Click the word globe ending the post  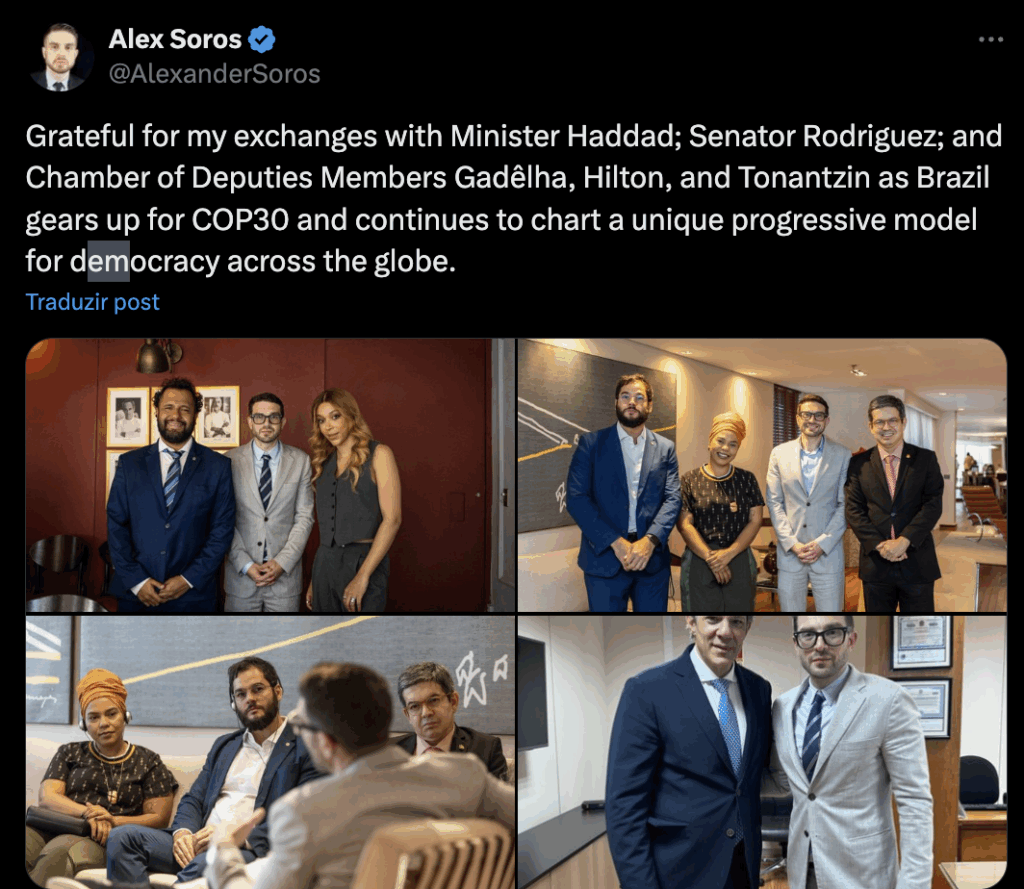pos(411,262)
